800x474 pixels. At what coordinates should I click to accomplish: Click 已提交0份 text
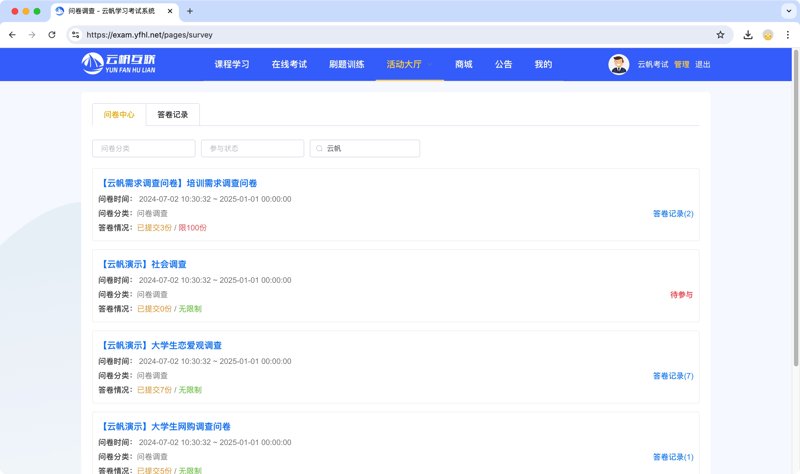pyautogui.click(x=154, y=309)
